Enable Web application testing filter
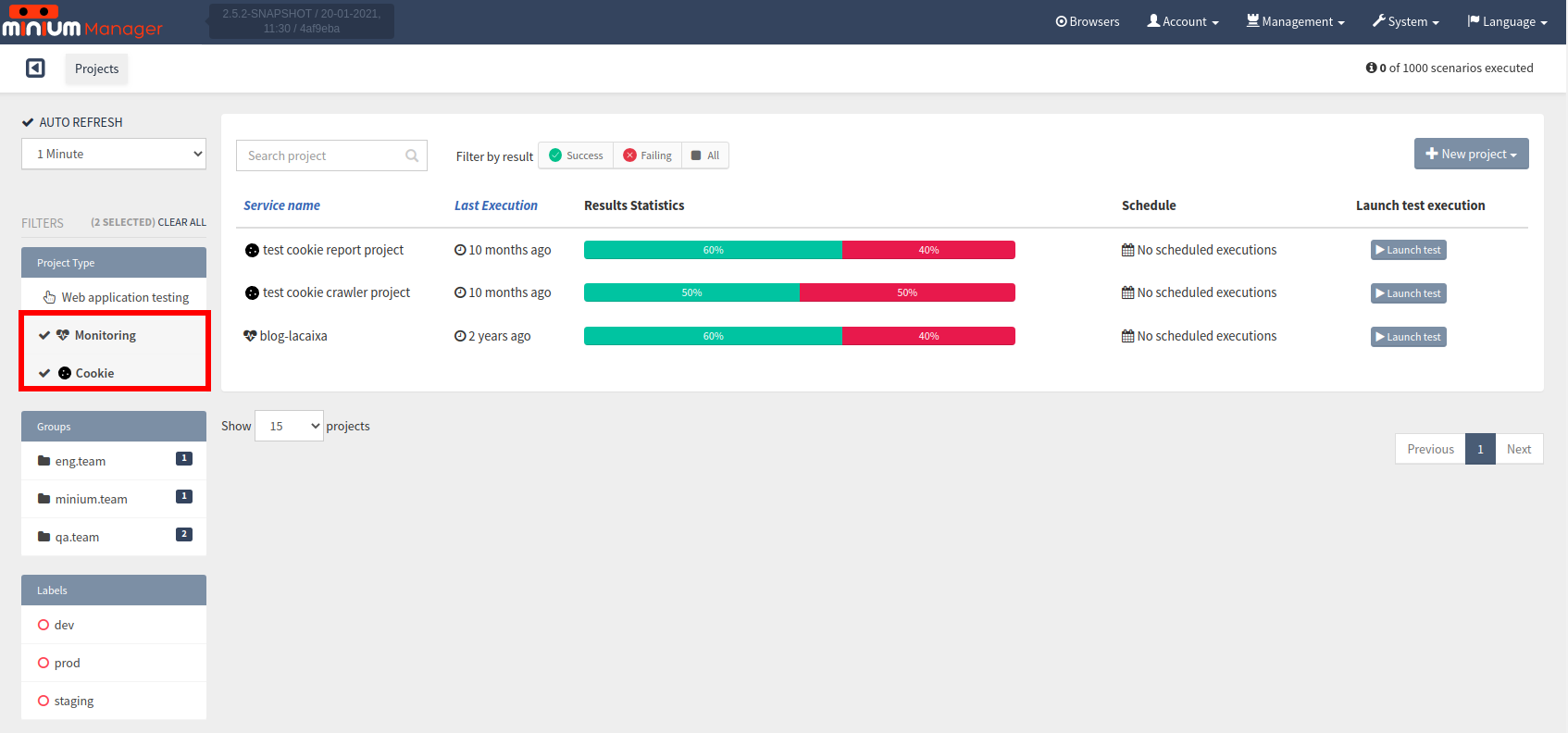 pyautogui.click(x=114, y=297)
